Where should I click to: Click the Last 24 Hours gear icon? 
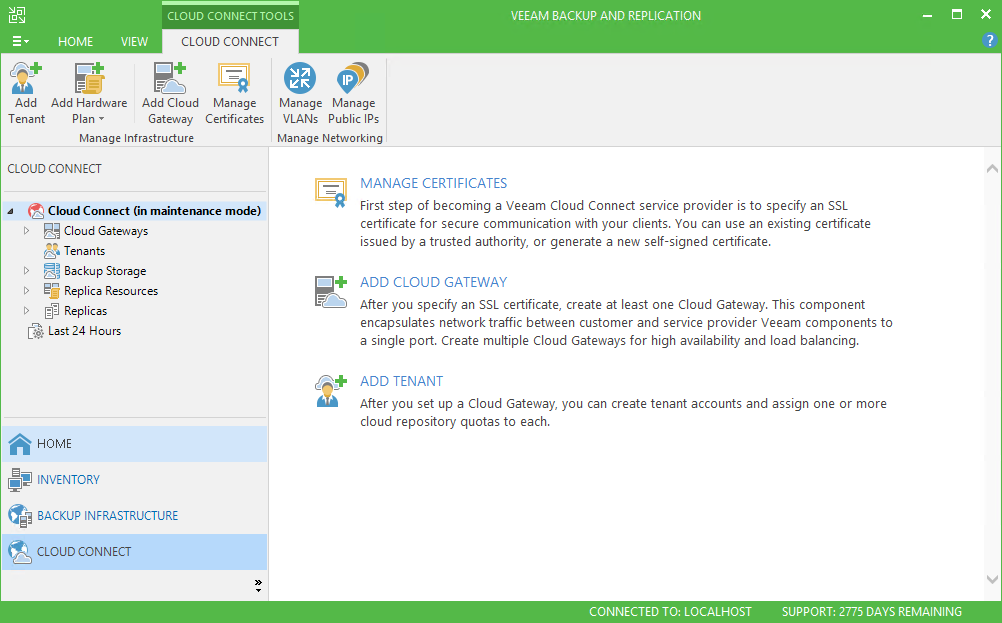pyautogui.click(x=36, y=331)
